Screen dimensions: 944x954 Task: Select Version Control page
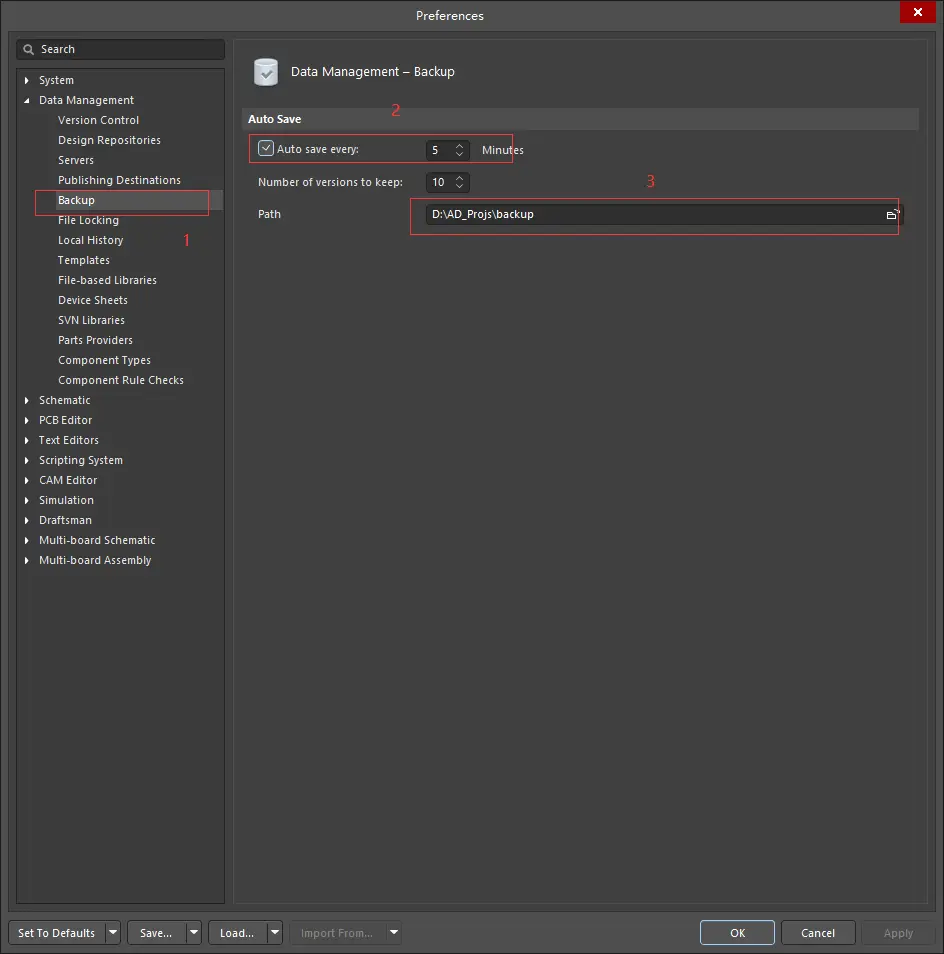tap(99, 120)
